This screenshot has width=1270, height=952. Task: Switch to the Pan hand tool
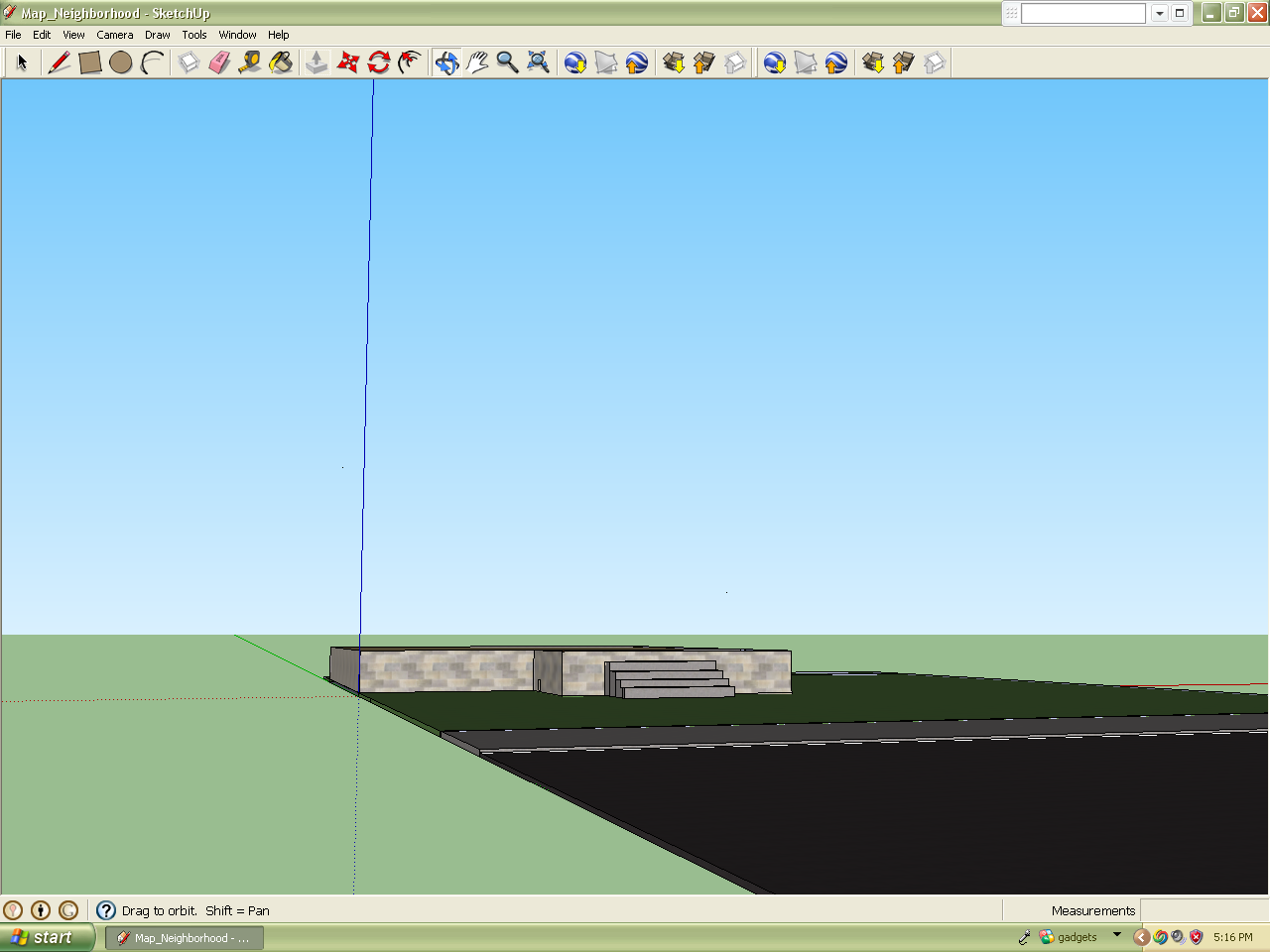477,62
